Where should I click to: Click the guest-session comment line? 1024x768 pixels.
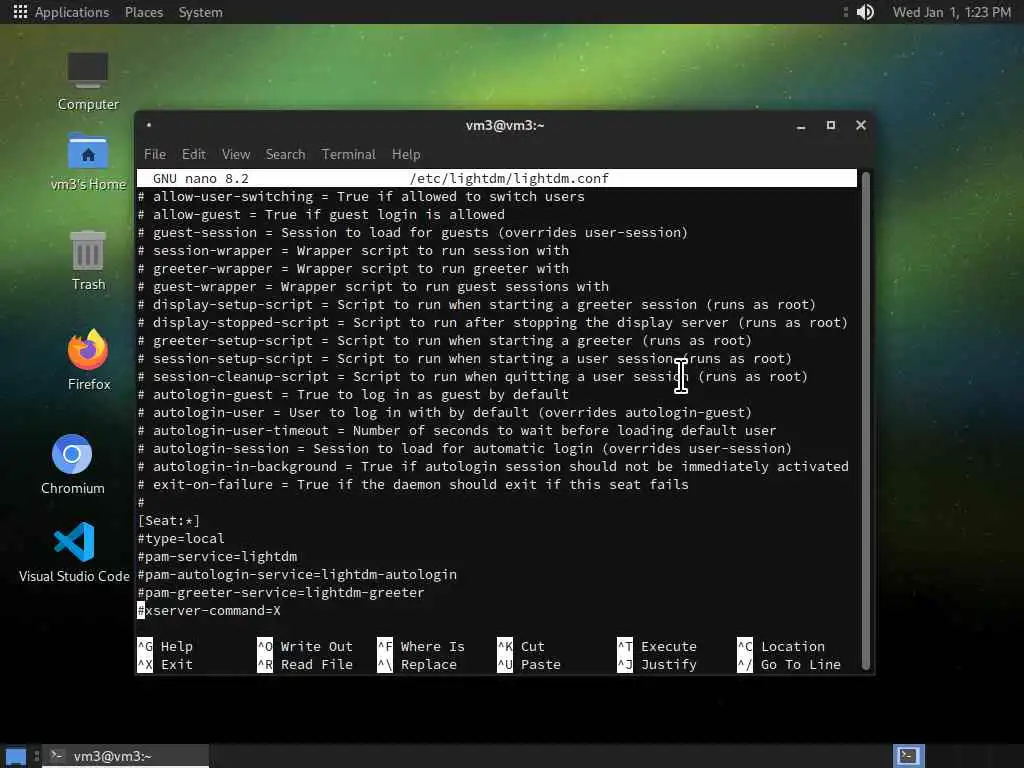413,232
